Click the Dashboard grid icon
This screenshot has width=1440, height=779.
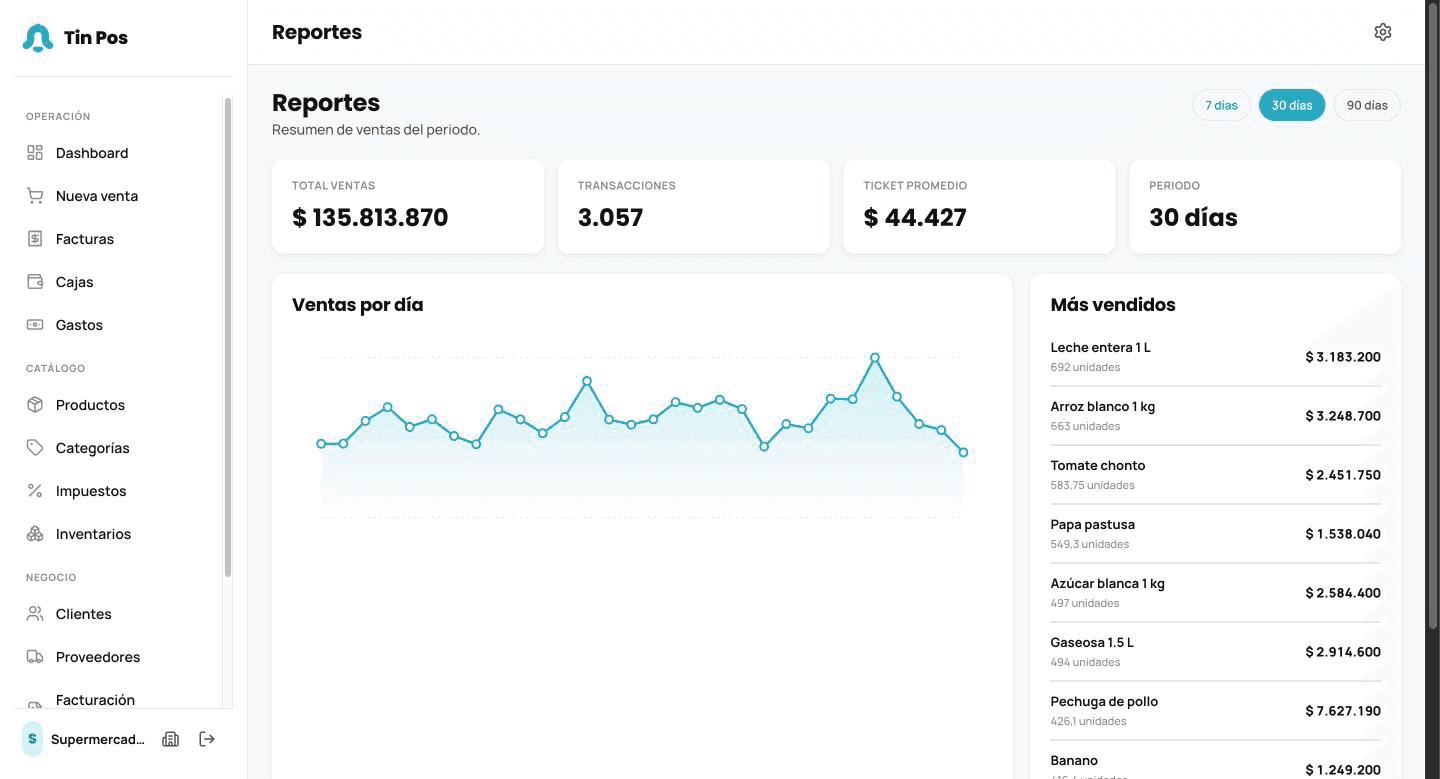click(x=35, y=153)
